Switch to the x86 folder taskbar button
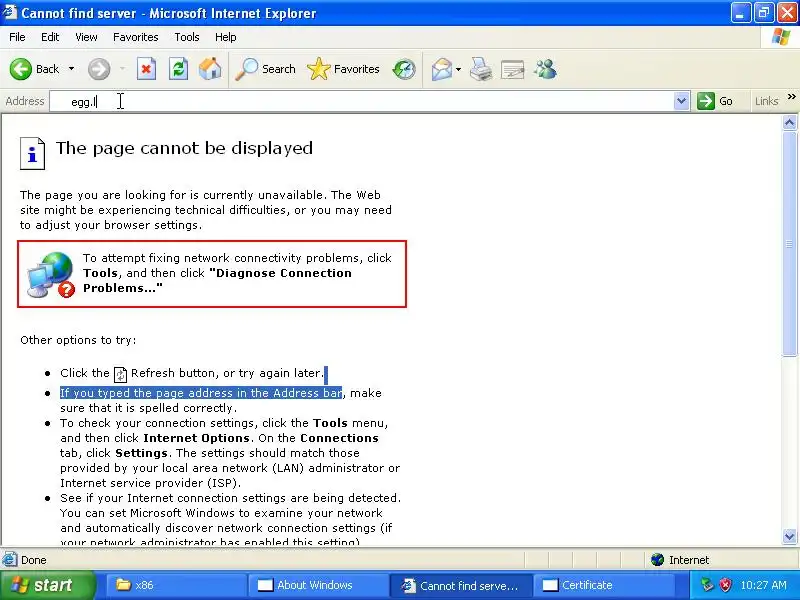This screenshot has height=600, width=800. (176, 585)
